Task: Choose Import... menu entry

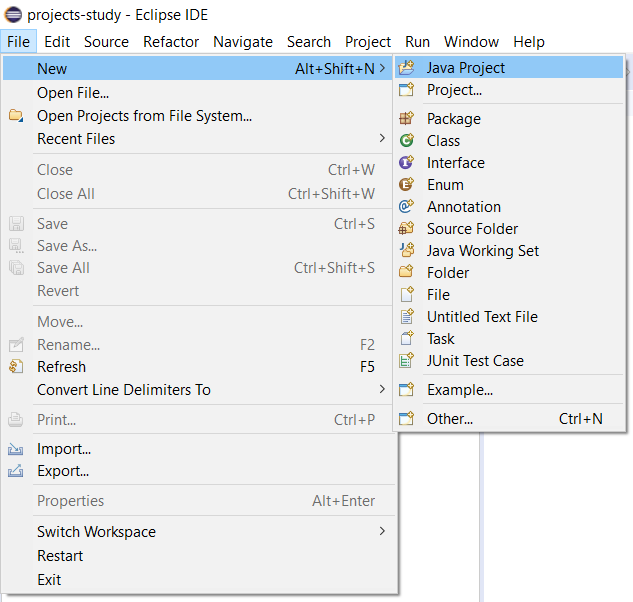Action: (198, 449)
